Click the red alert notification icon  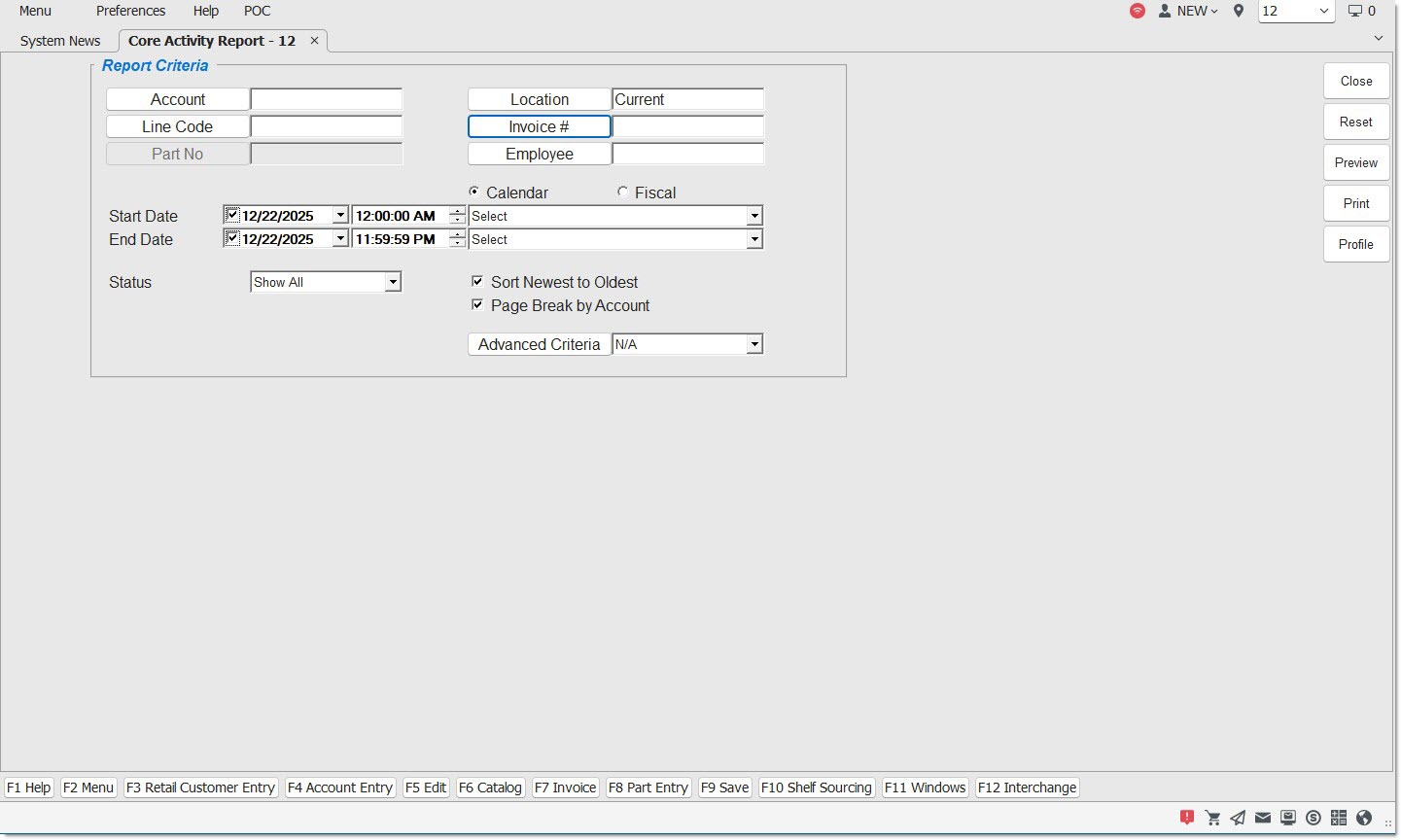[x=1187, y=818]
